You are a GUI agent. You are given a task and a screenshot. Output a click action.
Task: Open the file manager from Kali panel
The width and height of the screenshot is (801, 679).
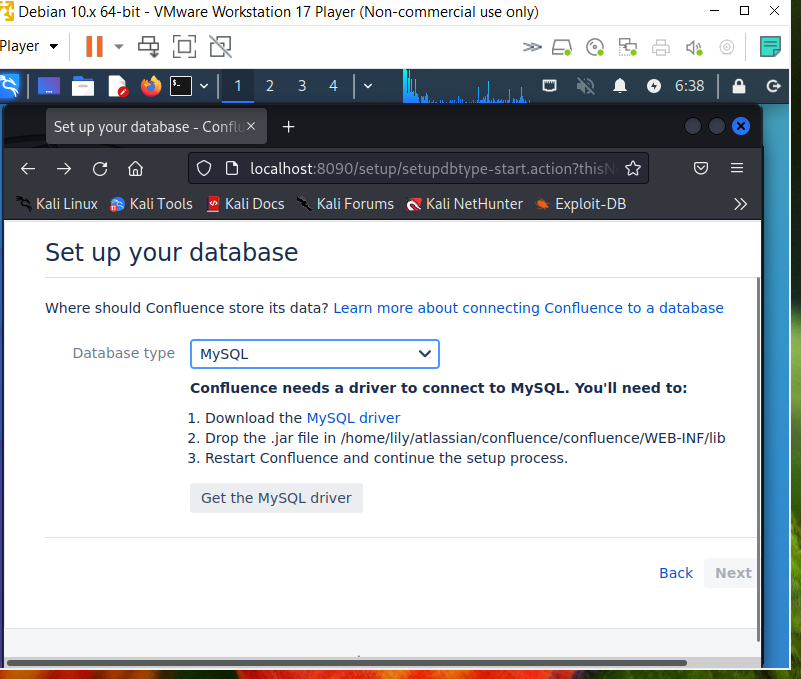click(83, 86)
